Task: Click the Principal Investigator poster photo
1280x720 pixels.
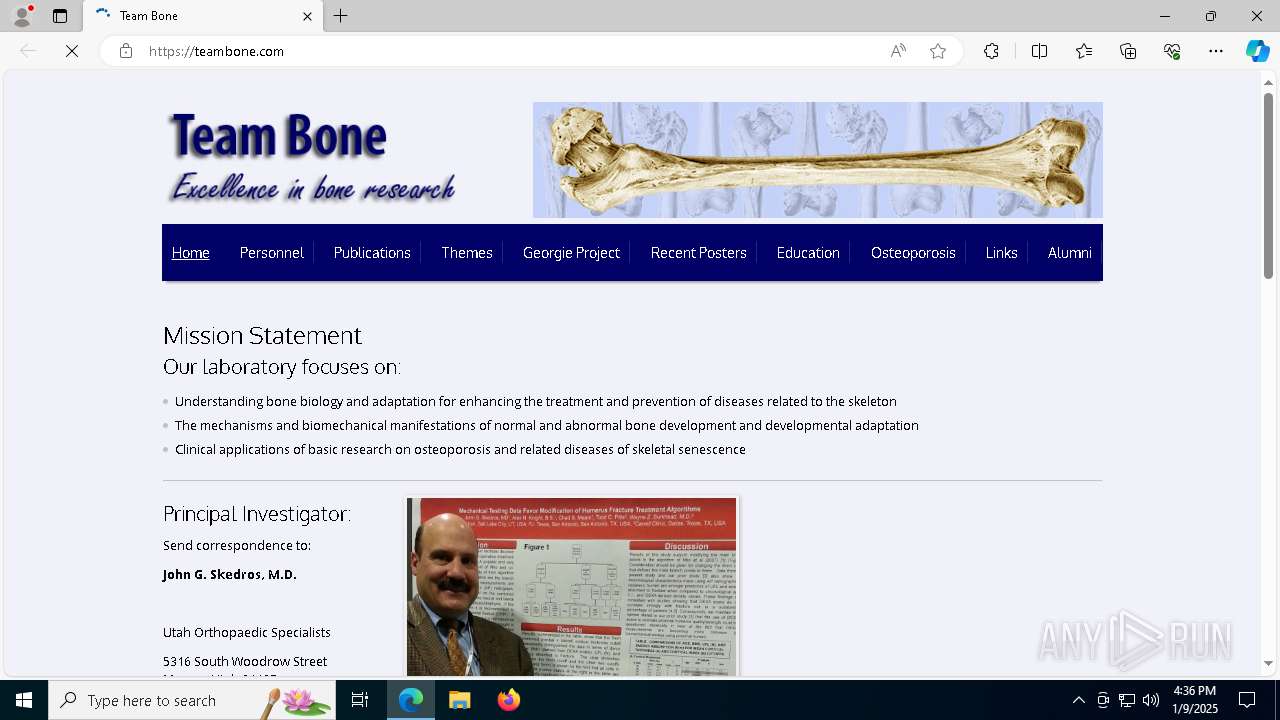Action: pos(571,587)
